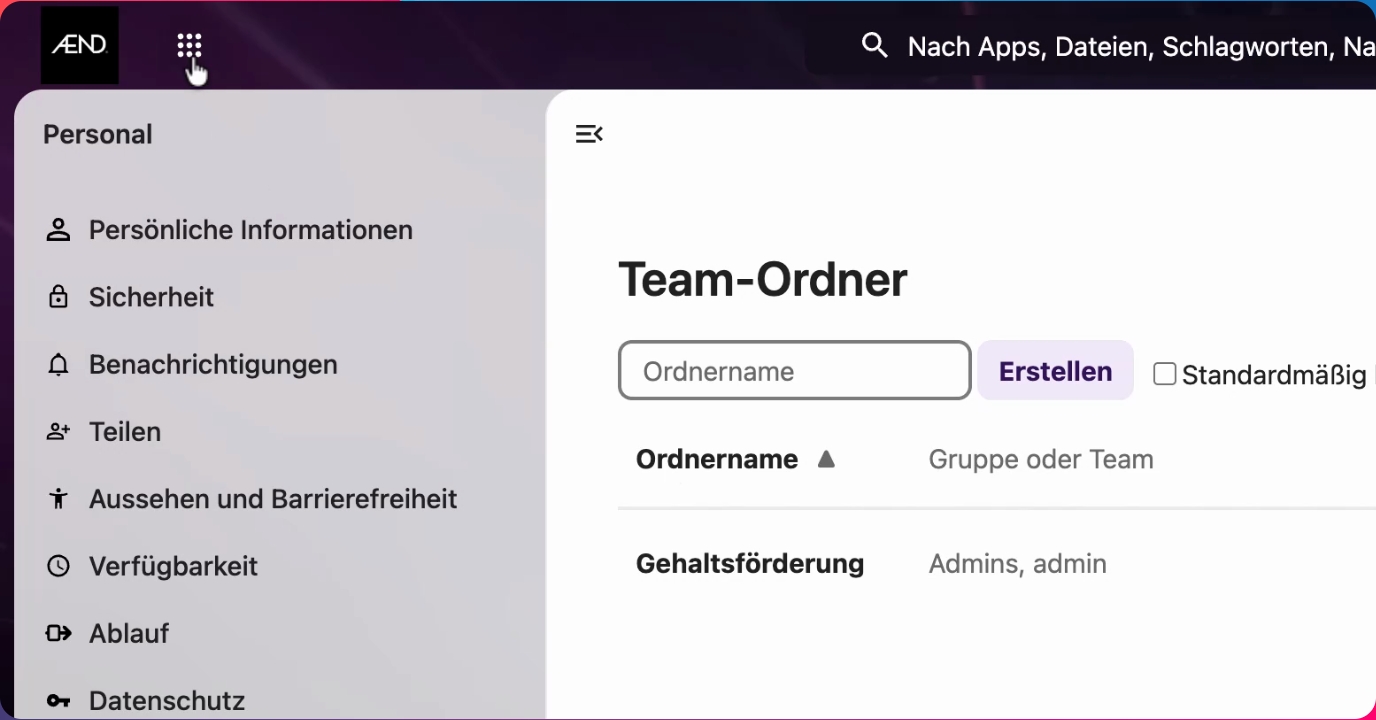Toggle sort arrow next to Ordnername header
This screenshot has width=1376, height=720.
coord(825,459)
